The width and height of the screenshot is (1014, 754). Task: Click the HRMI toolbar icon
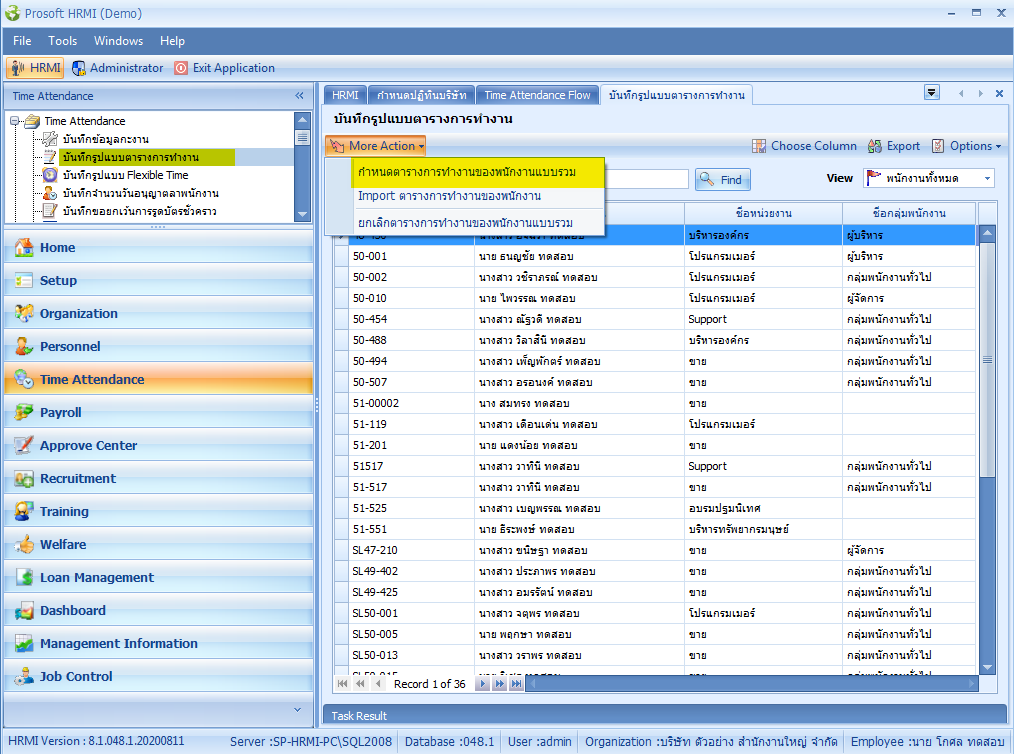17,68
